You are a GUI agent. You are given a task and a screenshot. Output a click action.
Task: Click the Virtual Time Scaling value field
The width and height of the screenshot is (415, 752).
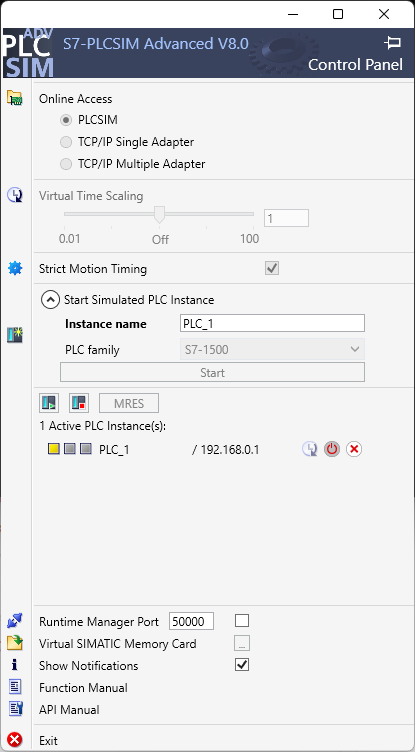pos(286,218)
